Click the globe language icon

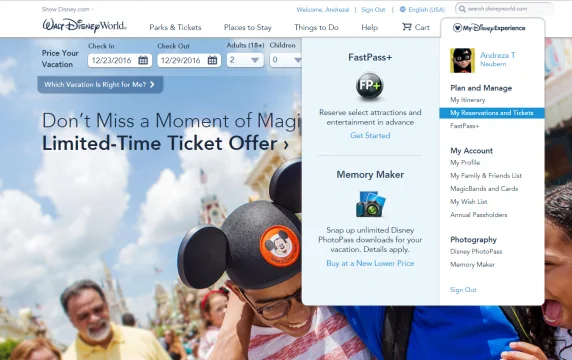403,9
